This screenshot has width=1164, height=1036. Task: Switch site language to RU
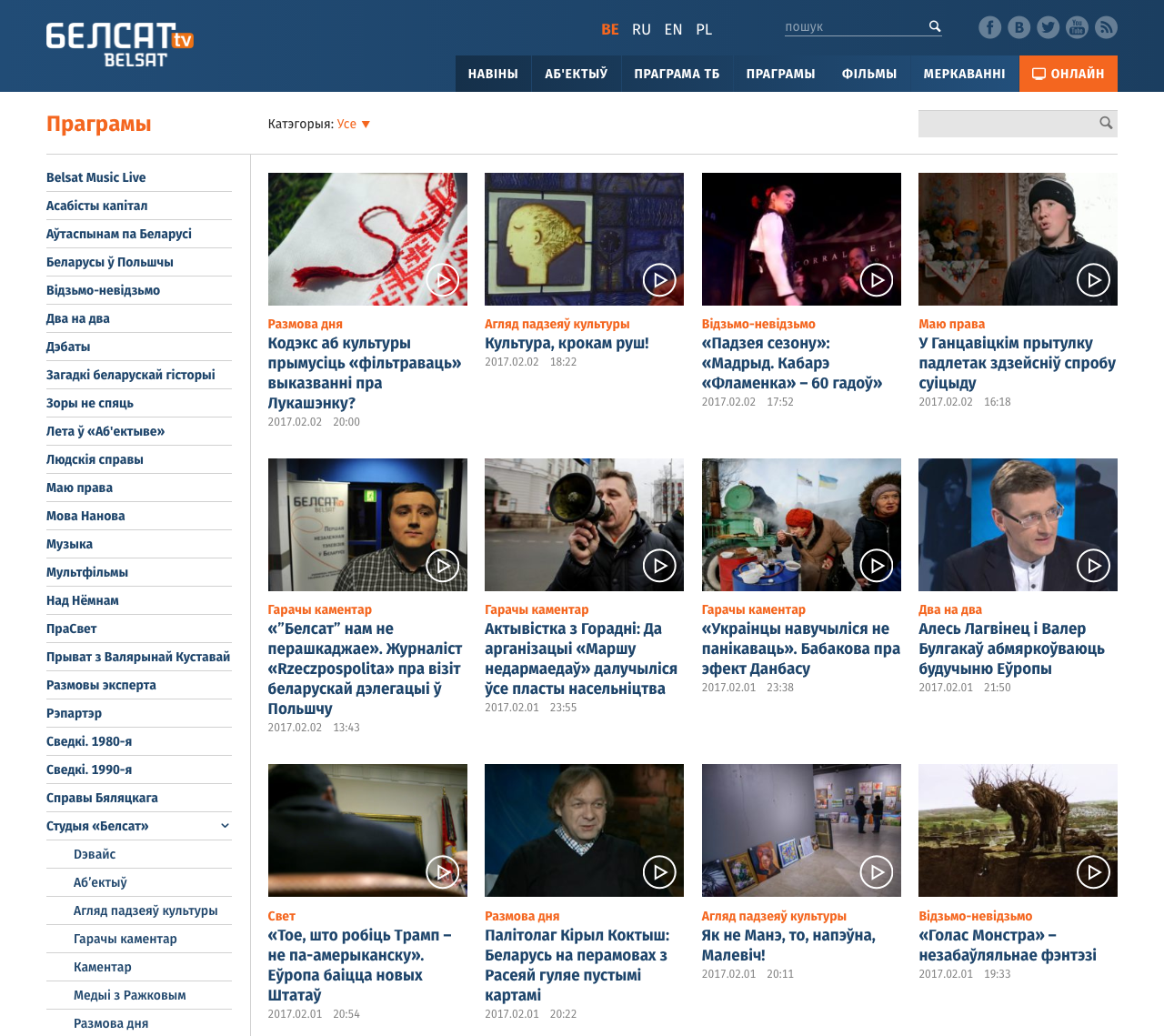(x=640, y=28)
